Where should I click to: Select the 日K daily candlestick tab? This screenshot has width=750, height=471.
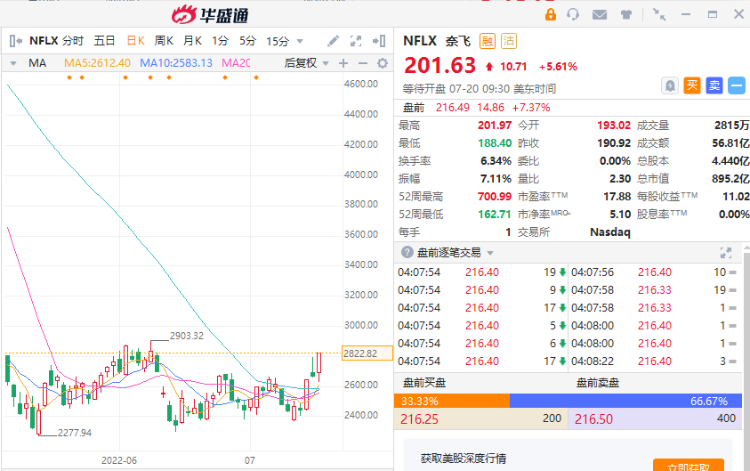click(x=135, y=41)
